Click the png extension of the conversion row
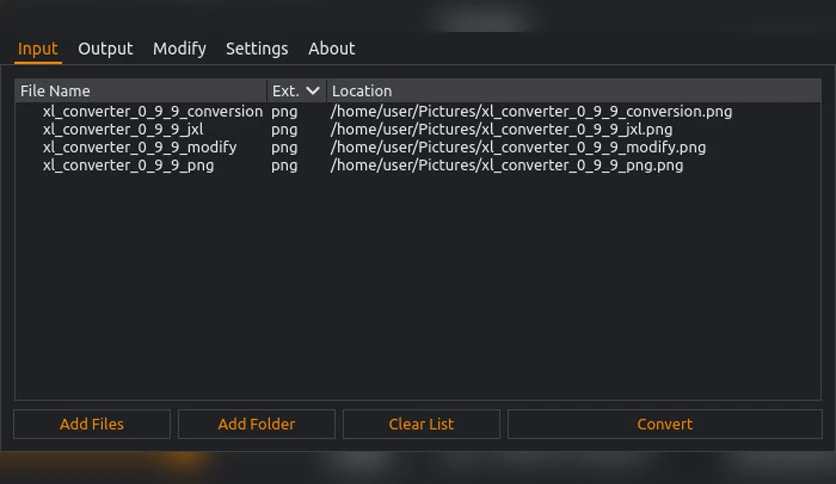This screenshot has height=484, width=836. coord(284,112)
